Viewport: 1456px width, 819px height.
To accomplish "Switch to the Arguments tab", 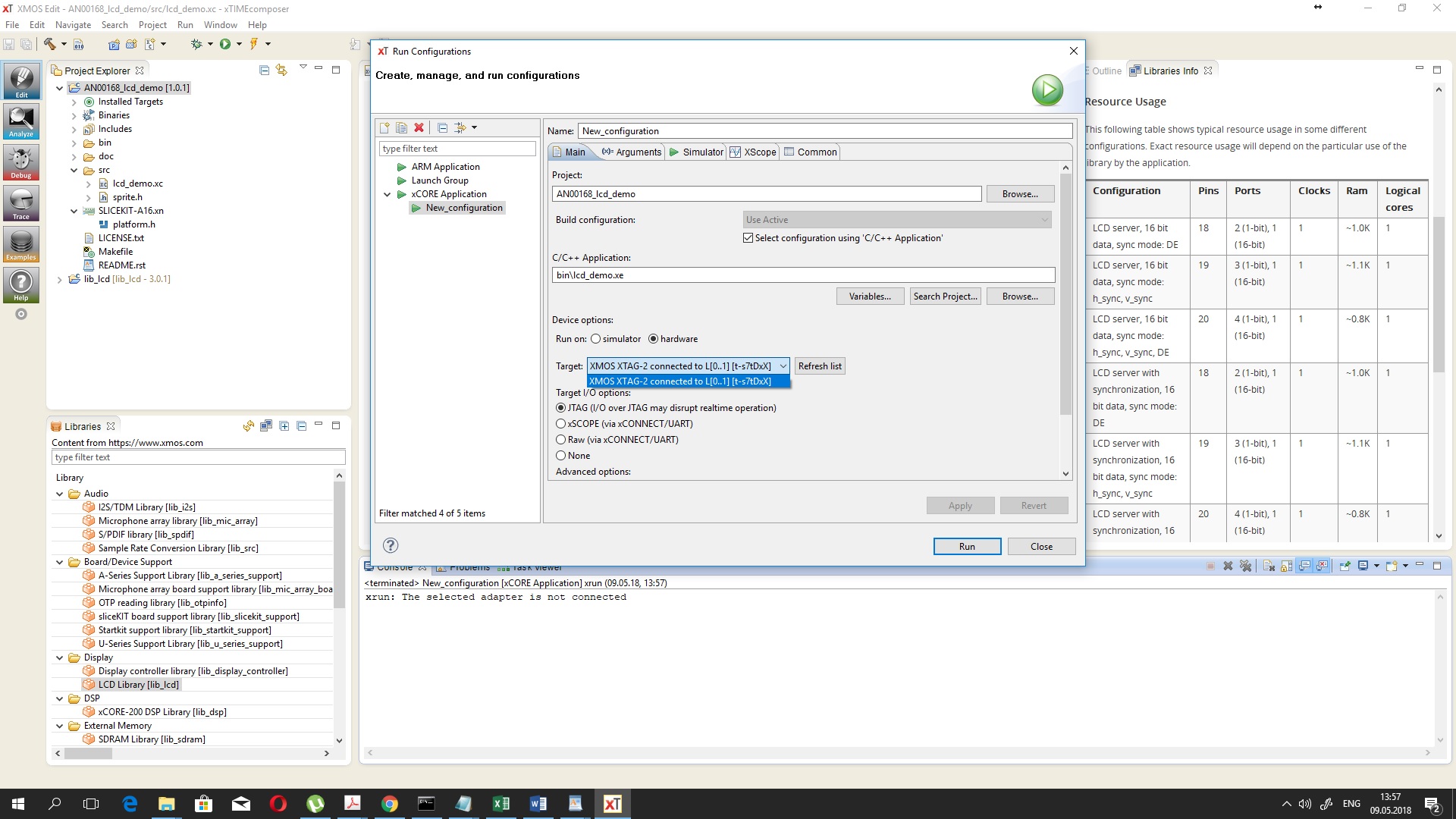I will click(632, 152).
